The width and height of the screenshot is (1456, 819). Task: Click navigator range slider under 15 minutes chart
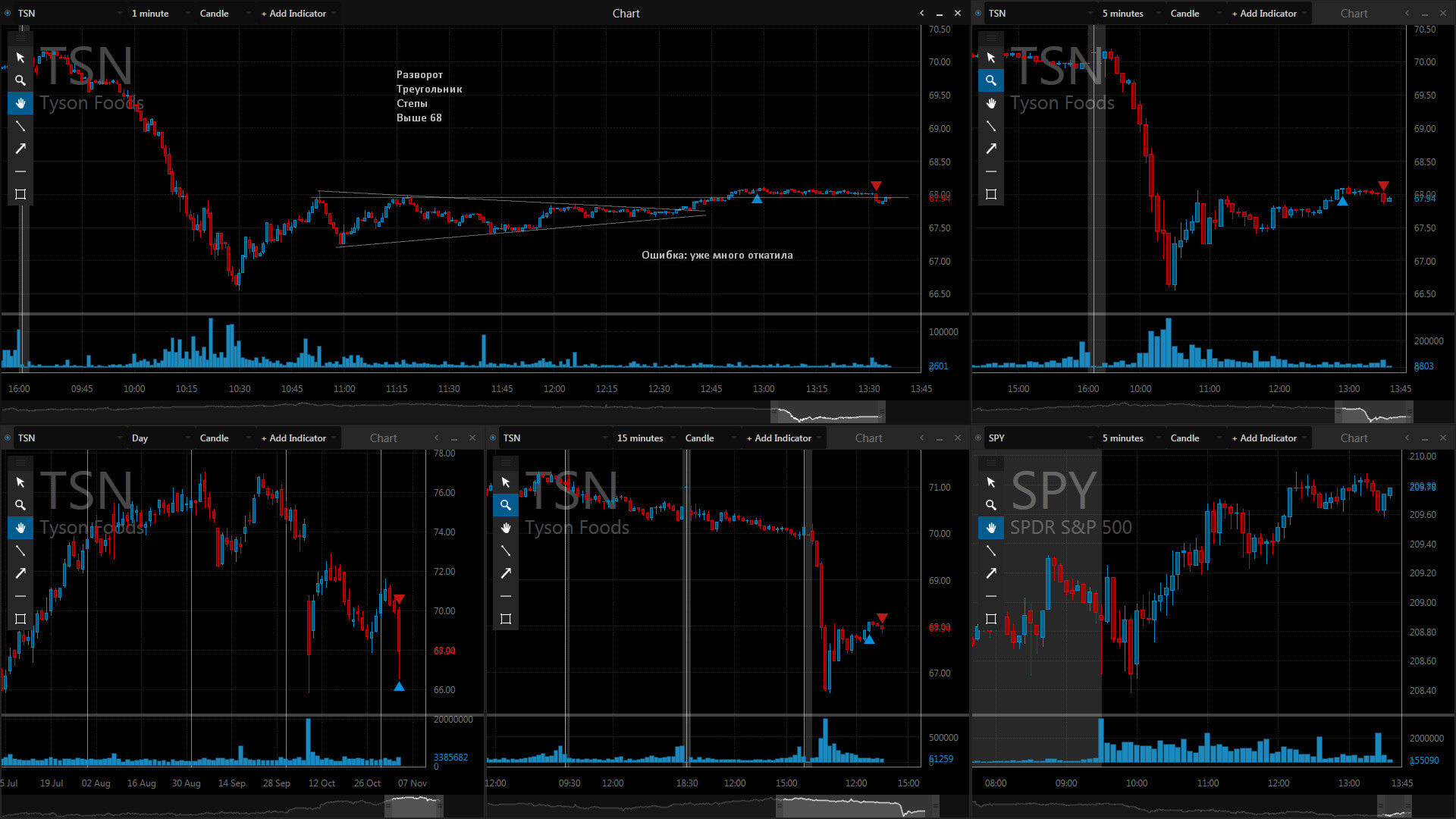(x=858, y=806)
